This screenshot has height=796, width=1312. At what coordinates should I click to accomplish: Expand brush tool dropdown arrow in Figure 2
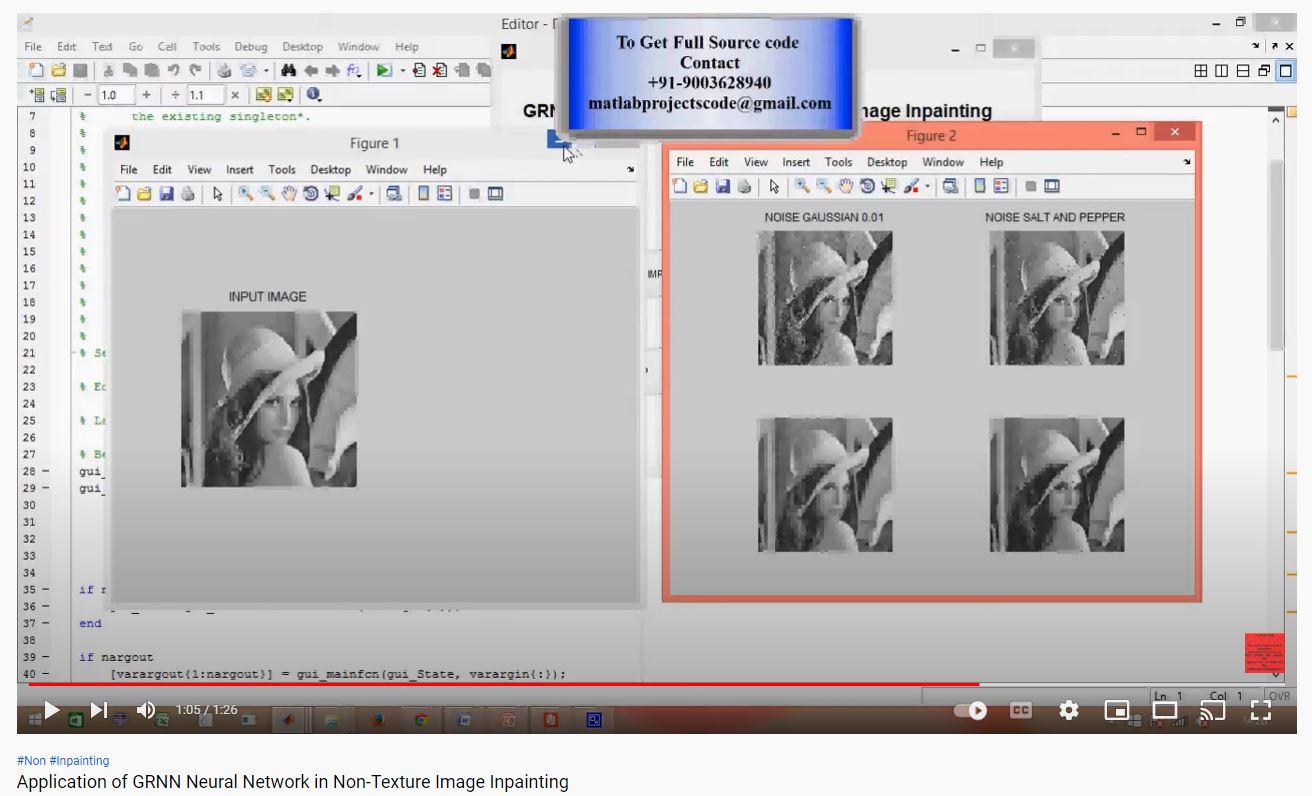click(x=927, y=187)
